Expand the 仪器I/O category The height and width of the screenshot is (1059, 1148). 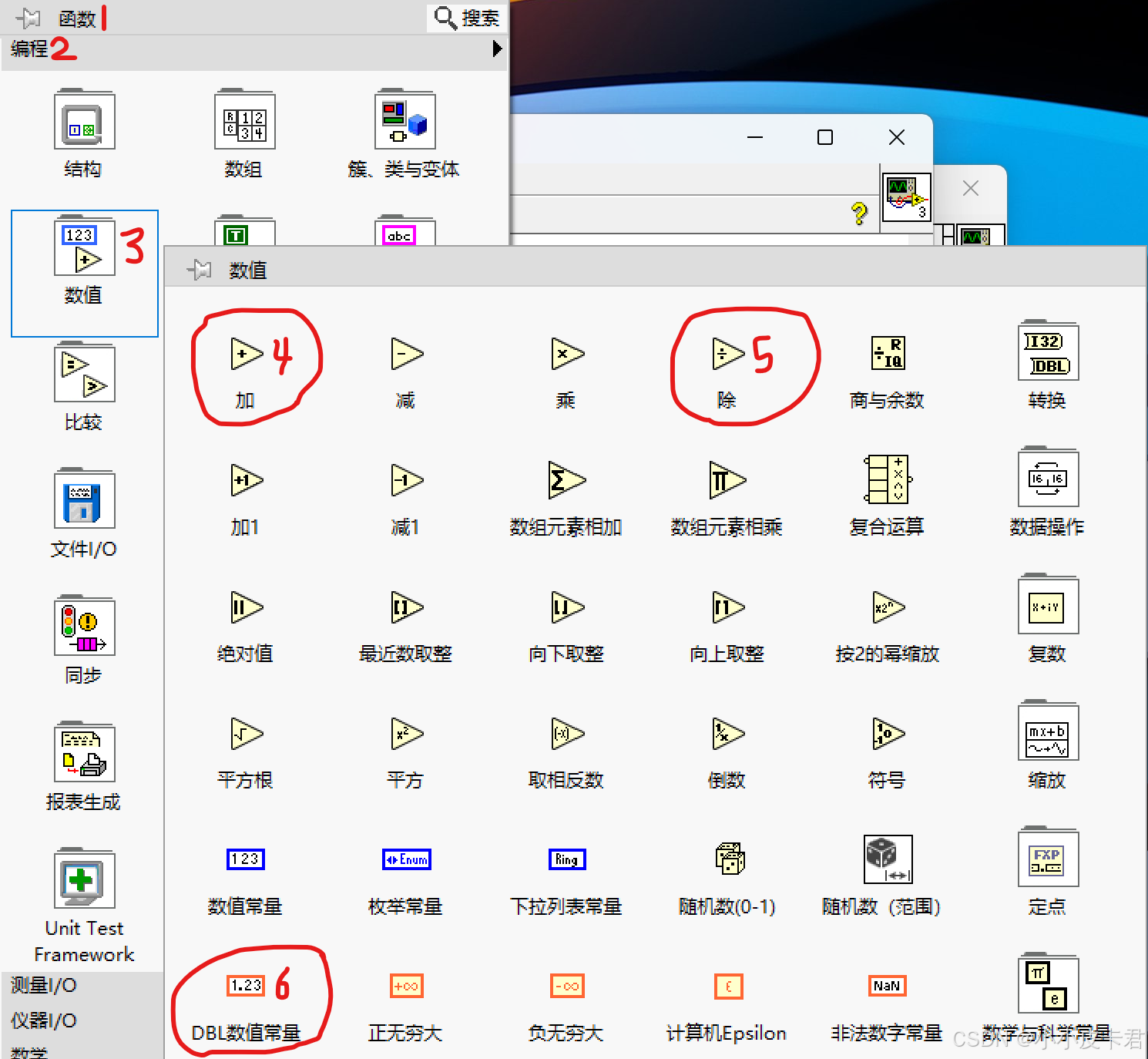point(44,1020)
